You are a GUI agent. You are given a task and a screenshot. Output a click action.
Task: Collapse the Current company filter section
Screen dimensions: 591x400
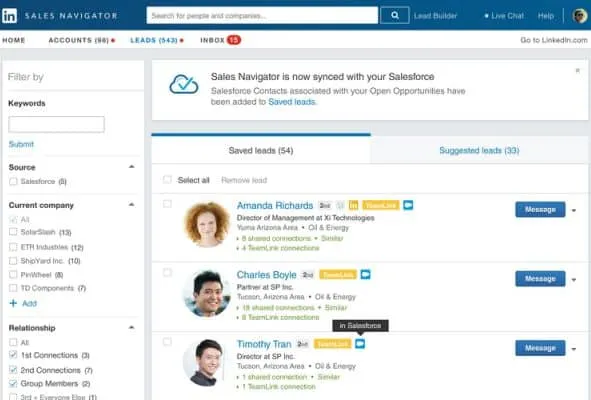[132, 205]
